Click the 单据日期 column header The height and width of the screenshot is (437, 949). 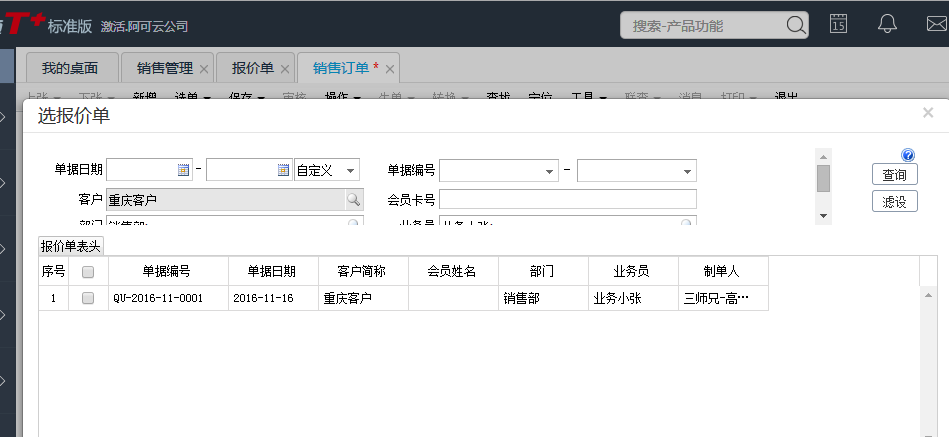pos(274,271)
